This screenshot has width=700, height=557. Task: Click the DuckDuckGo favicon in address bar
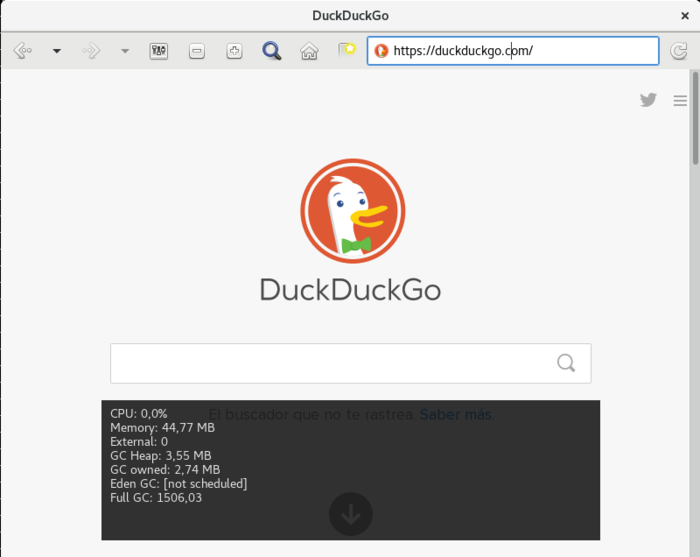point(381,51)
